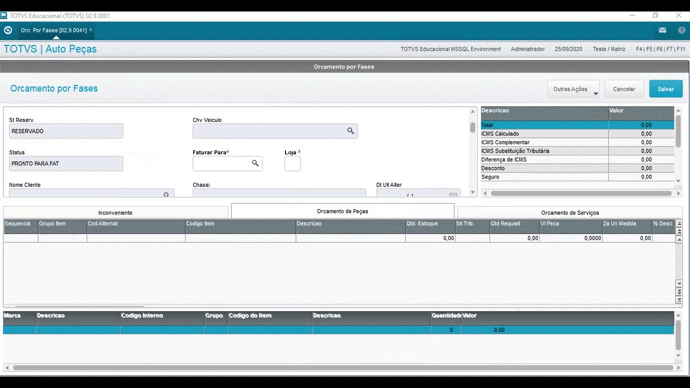Click the TOTVS home circle icon
Viewport: 690px width, 388px height.
click(8, 30)
